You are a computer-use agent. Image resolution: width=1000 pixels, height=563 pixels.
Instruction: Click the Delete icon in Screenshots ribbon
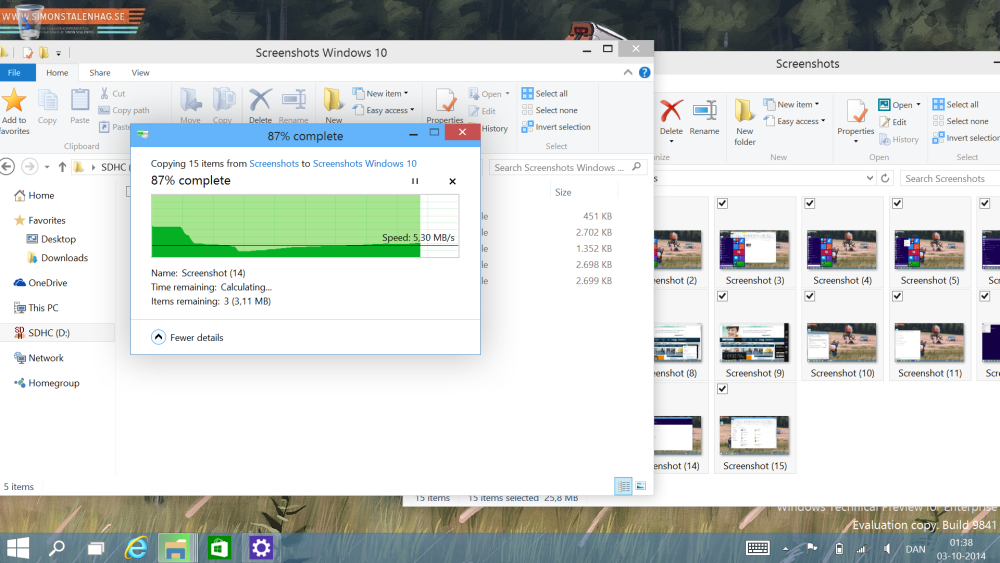[671, 115]
